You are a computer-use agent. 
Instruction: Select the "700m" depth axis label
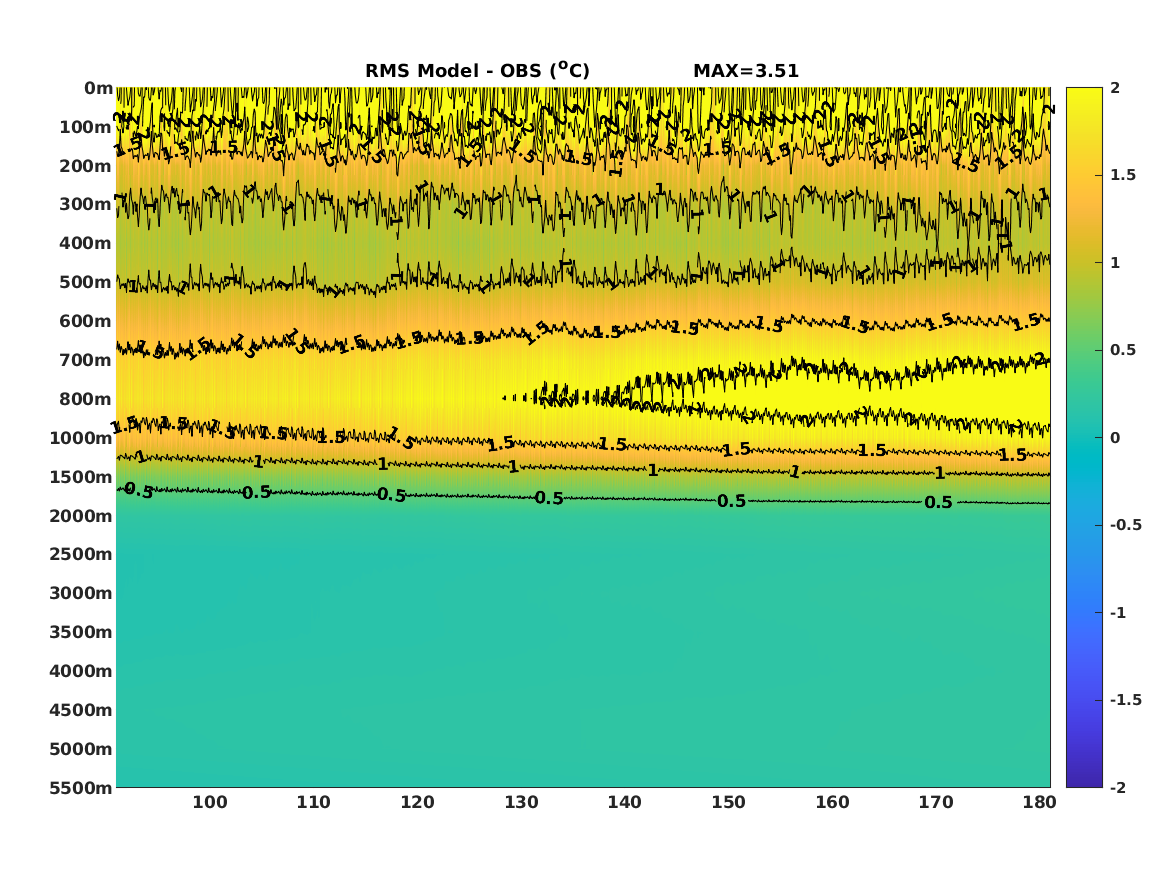[86, 360]
